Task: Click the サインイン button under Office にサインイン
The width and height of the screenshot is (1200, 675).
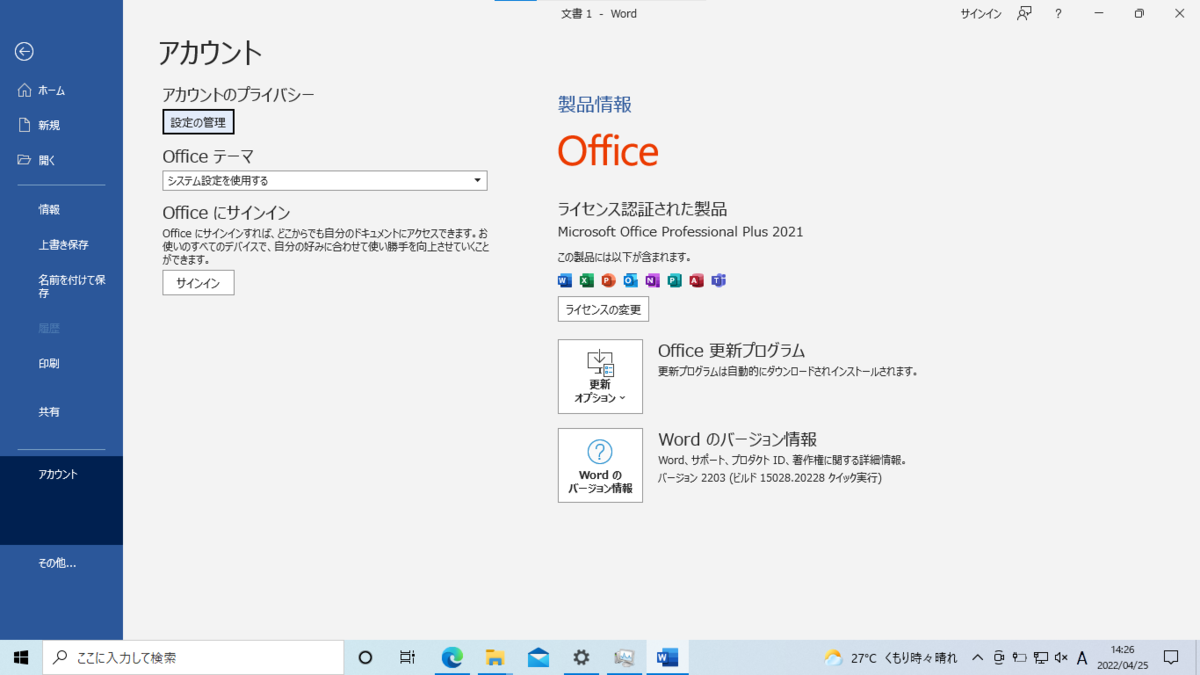Action: [198, 283]
